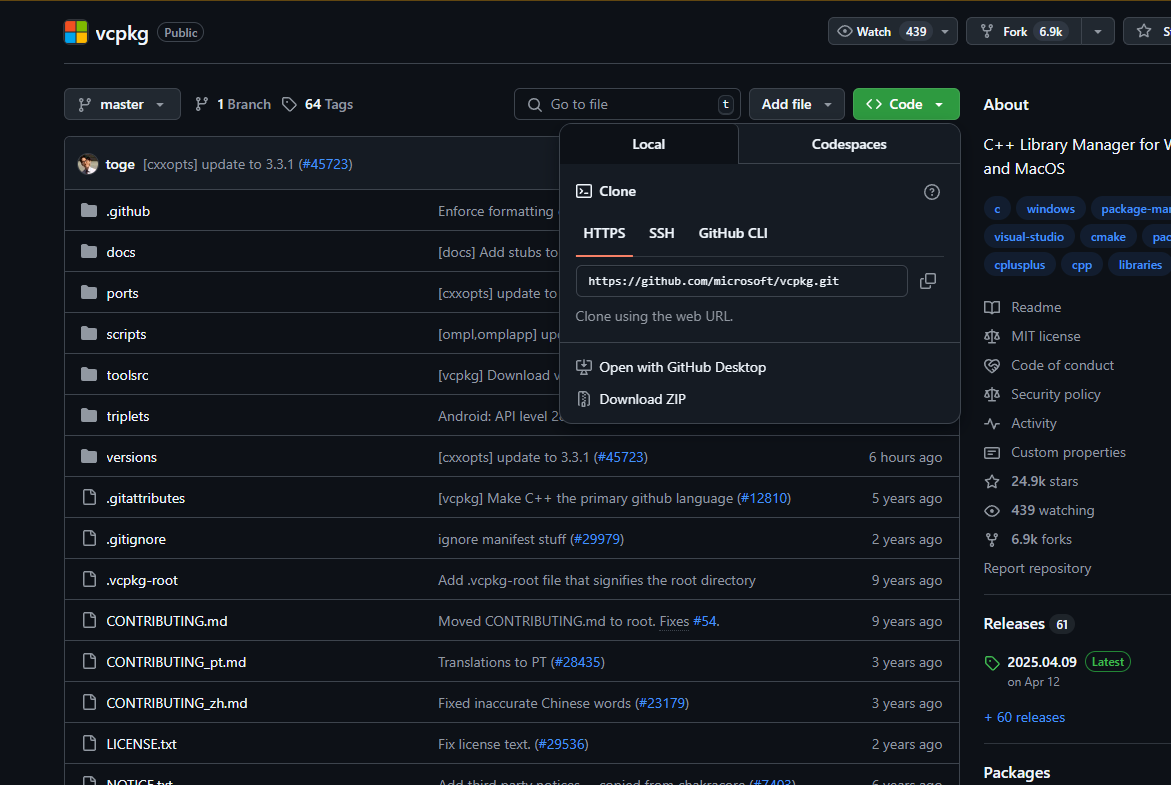Click toge's avatar in the latest commit row
This screenshot has height=785, width=1171.
pyautogui.click(x=88, y=164)
